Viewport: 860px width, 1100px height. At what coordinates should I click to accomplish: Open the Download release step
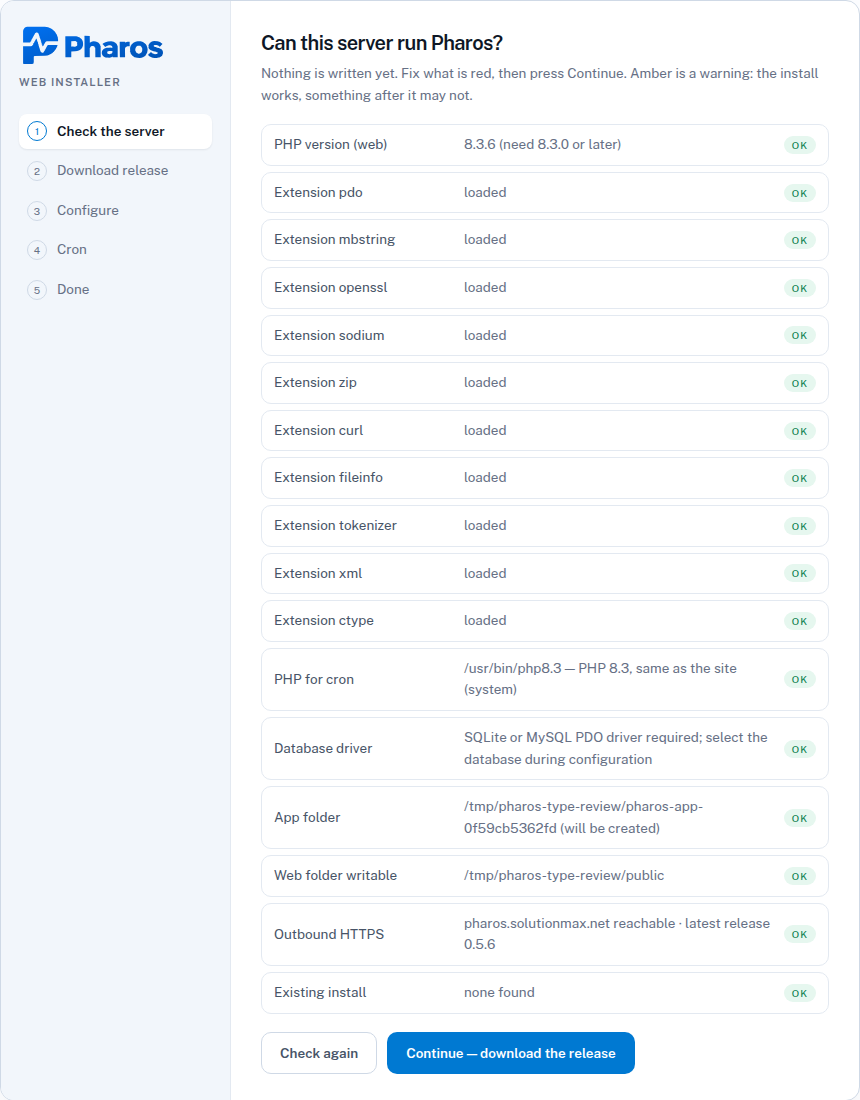(x=115, y=170)
